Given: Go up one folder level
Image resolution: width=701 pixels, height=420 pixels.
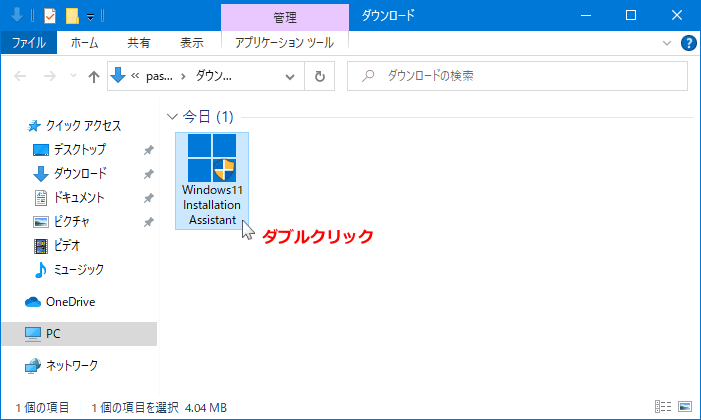Looking at the screenshot, I should coord(93,76).
